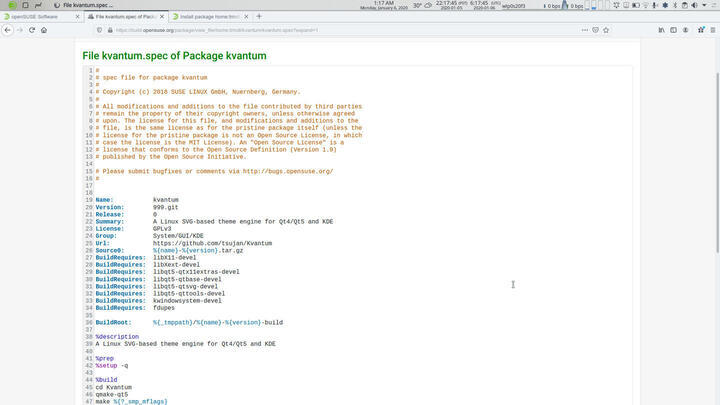This screenshot has width=720, height=405.
Task: Open the Firefox hamburger menu
Action: point(713,30)
